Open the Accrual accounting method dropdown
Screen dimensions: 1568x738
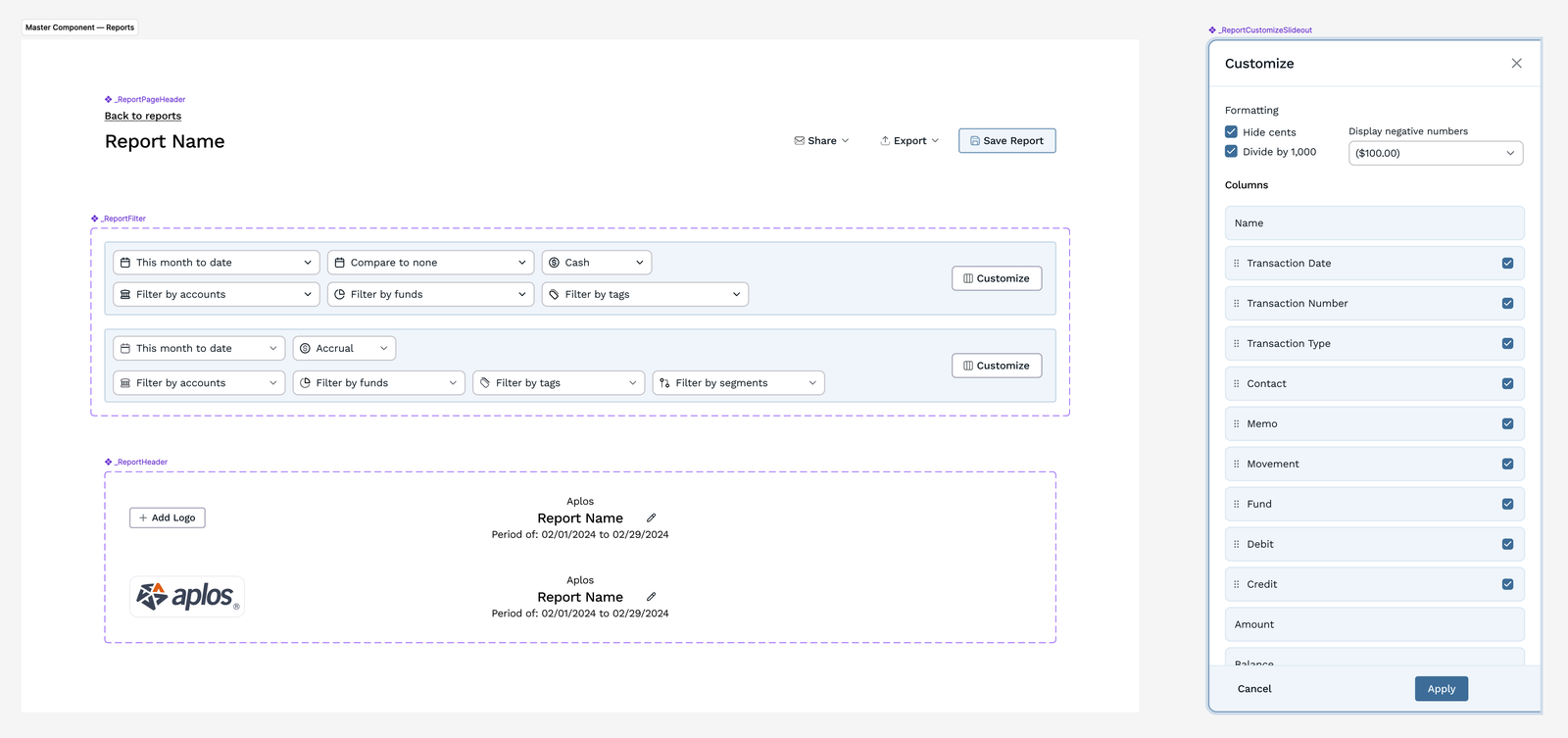344,348
